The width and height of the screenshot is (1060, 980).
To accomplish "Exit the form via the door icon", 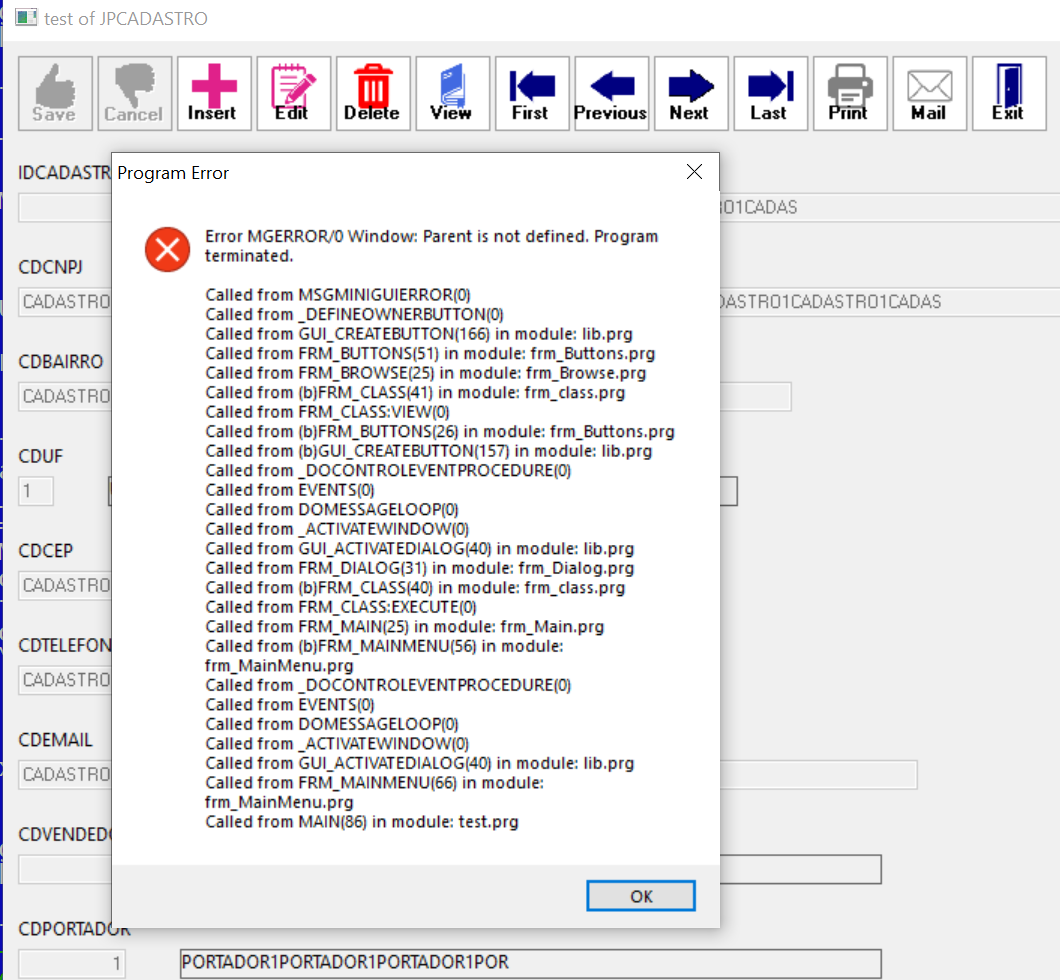I will (x=1009, y=93).
